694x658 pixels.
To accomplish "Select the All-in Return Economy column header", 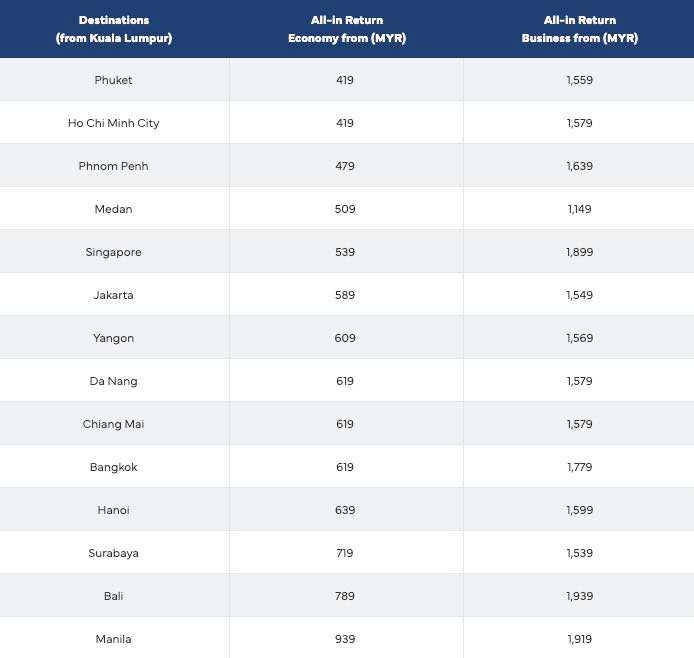I will coord(347,29).
